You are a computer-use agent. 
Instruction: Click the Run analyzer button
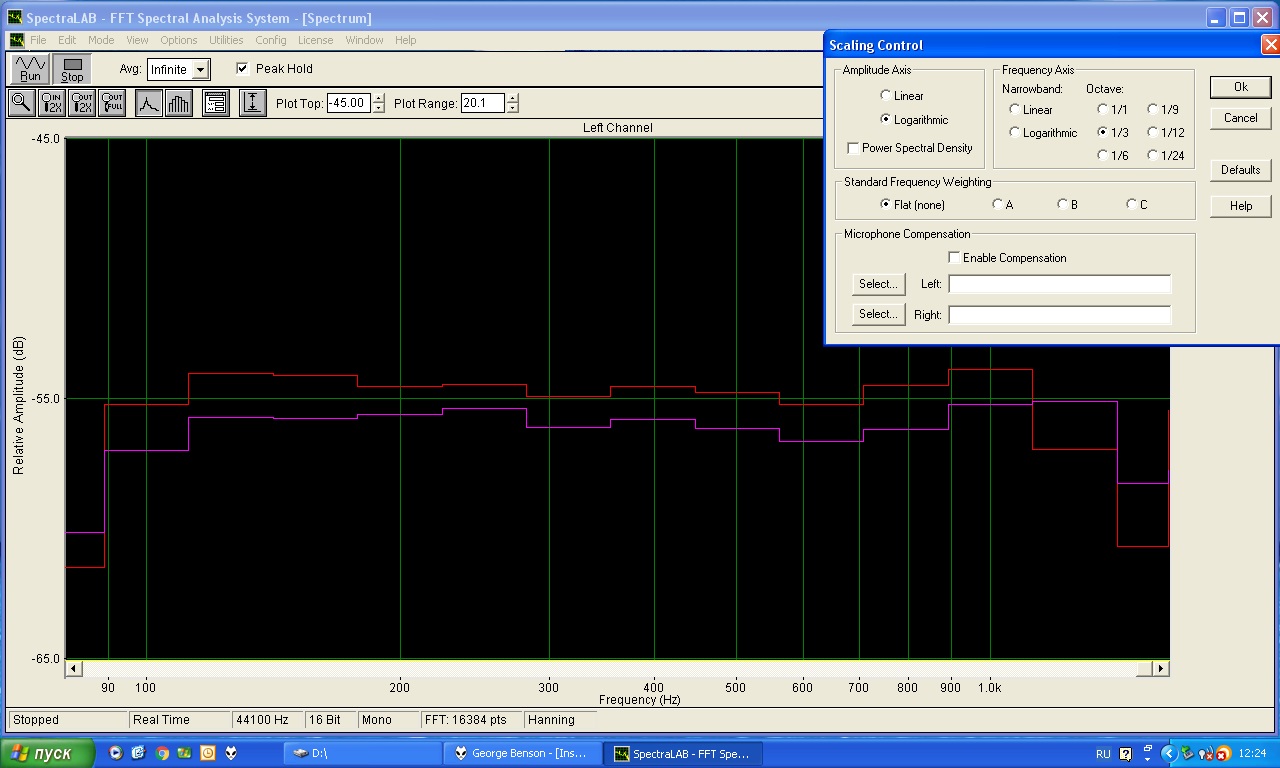click(x=30, y=69)
